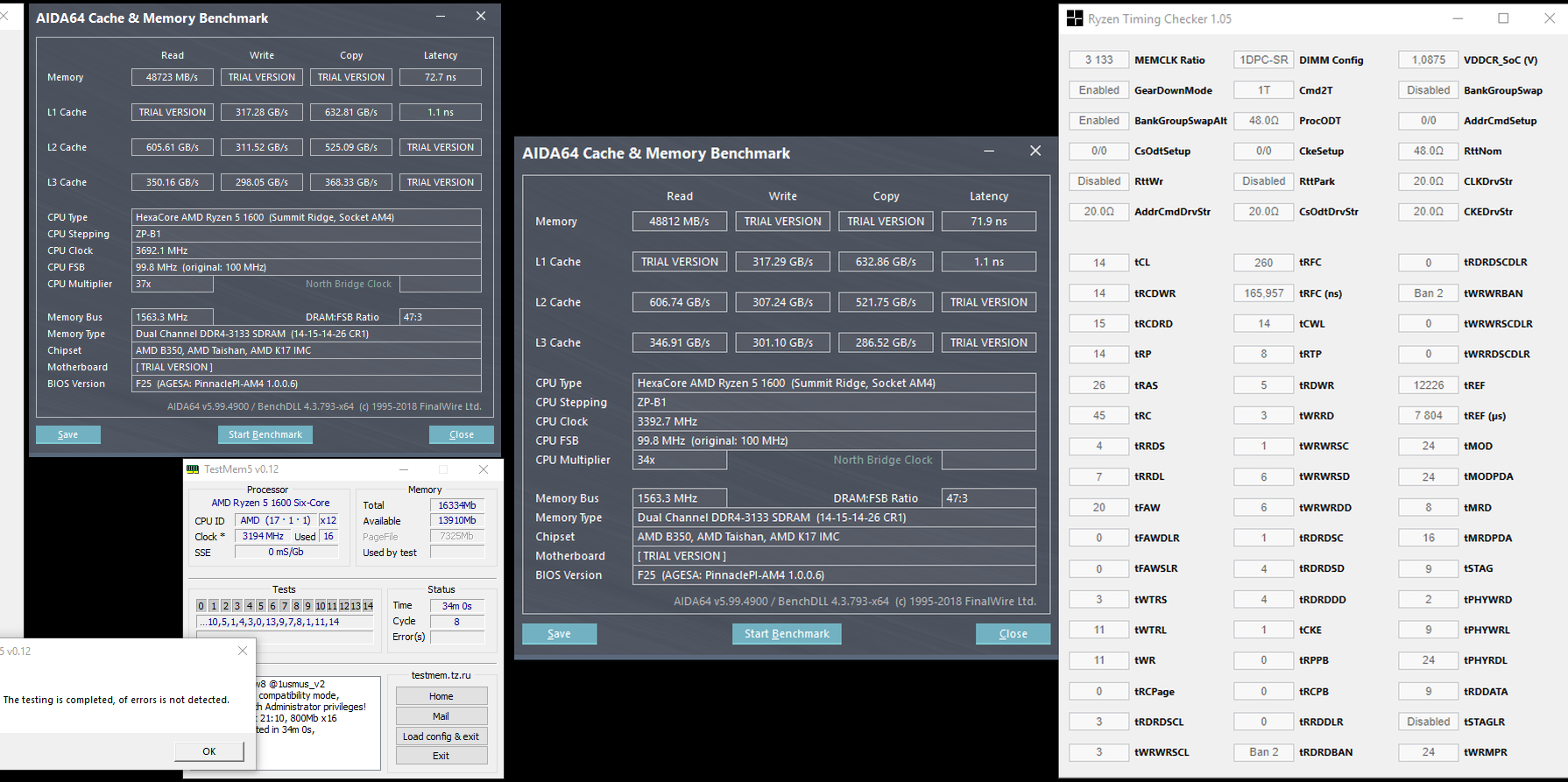Screen dimensions: 1568x782
Task: Click the ProcODT 48.0Ω field
Action: click(1263, 121)
